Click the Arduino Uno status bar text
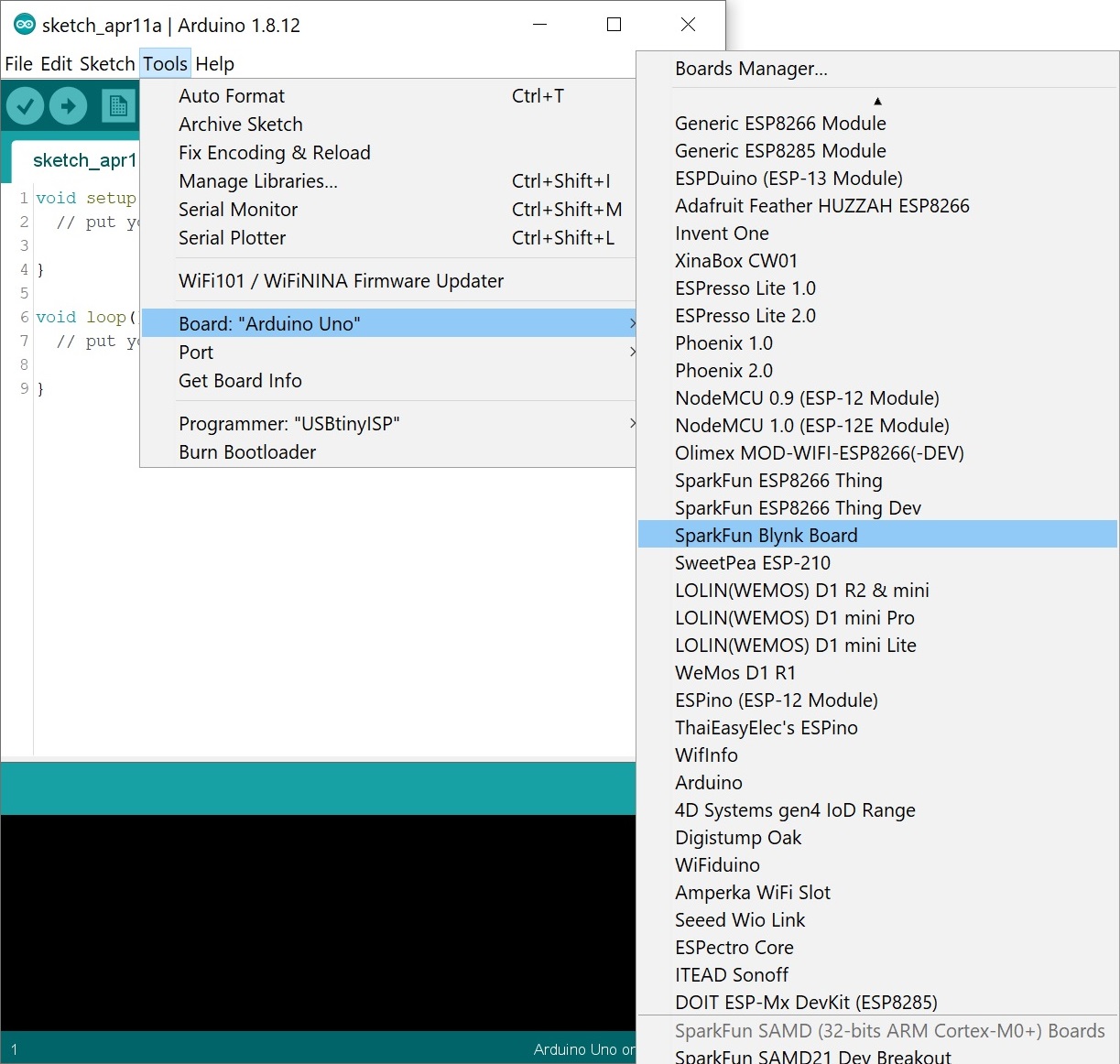1120x1064 pixels. tap(584, 1049)
